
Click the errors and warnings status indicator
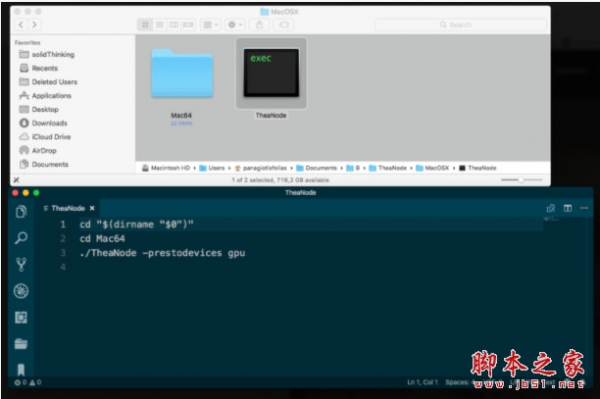coord(28,382)
